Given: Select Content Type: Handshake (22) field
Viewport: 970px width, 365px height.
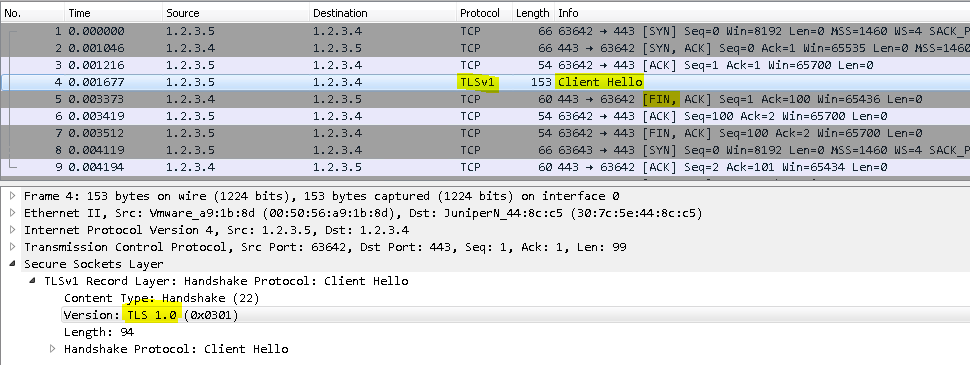Looking at the screenshot, I should coord(161,298).
